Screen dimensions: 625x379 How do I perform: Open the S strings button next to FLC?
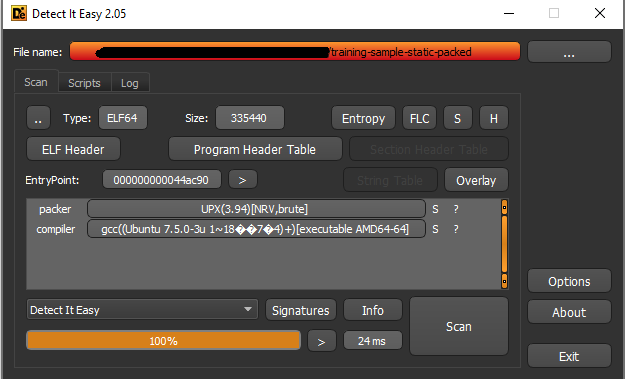click(458, 118)
